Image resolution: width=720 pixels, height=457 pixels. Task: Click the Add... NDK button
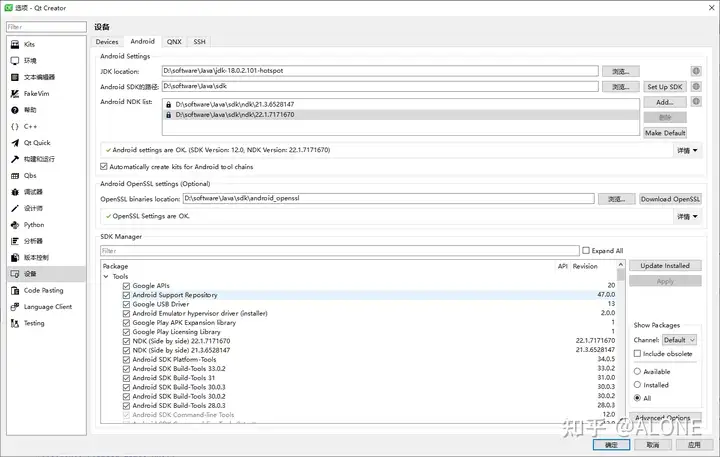(x=665, y=102)
